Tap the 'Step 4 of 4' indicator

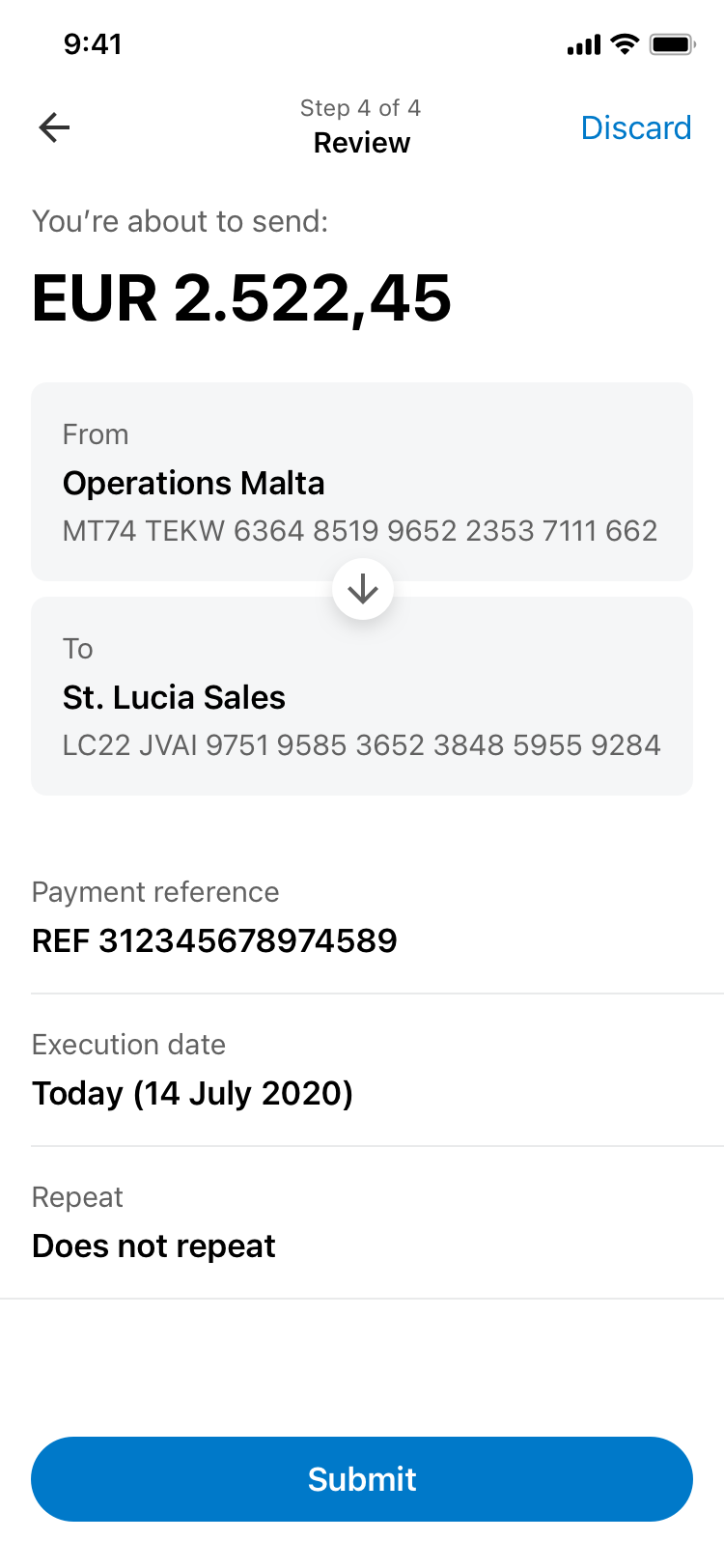360,108
